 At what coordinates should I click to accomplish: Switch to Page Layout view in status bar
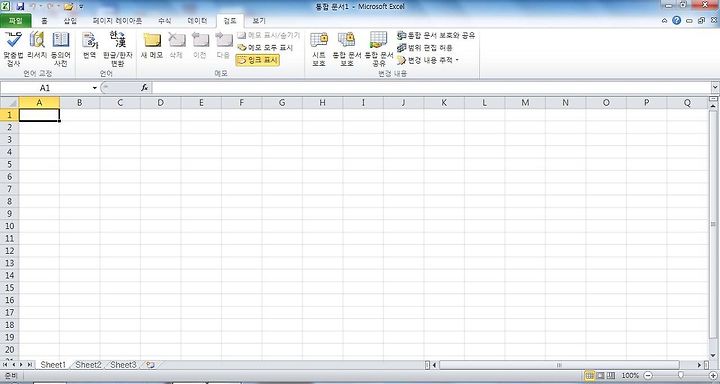(600, 376)
